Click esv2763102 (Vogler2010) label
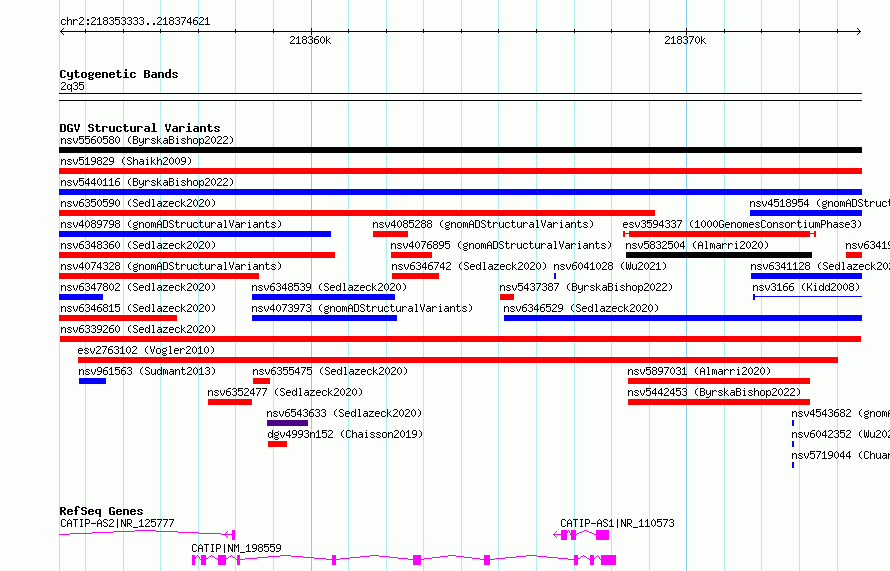Image resolution: width=890 pixels, height=571 pixels. [146, 350]
